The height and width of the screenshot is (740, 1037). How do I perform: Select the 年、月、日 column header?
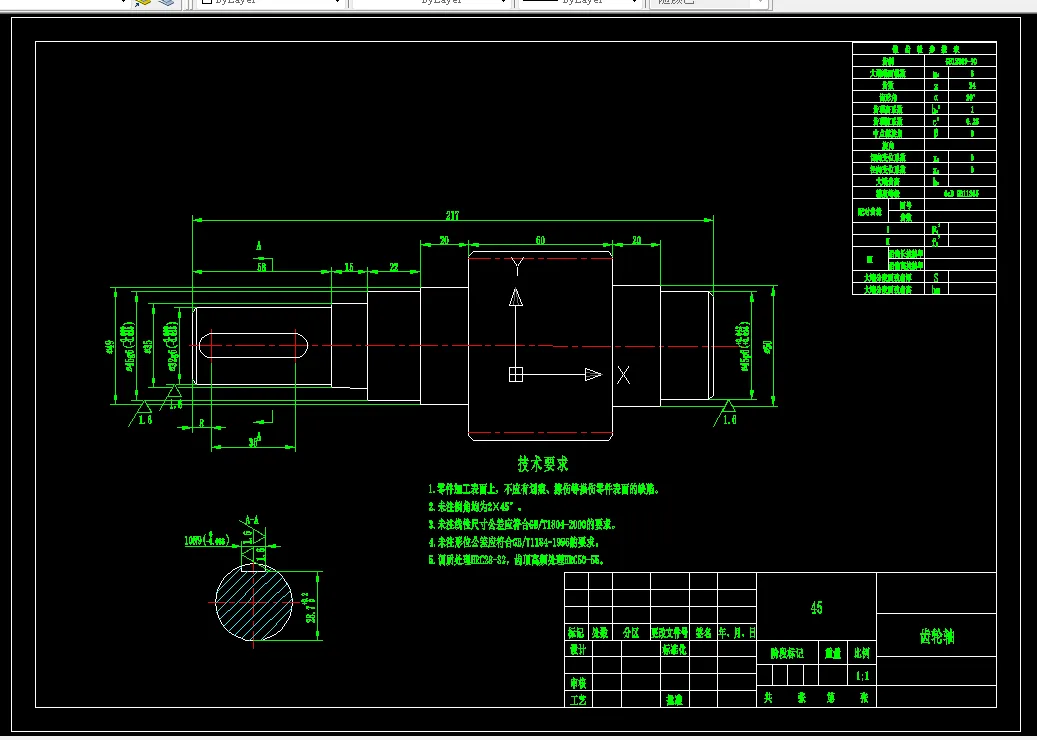737,633
